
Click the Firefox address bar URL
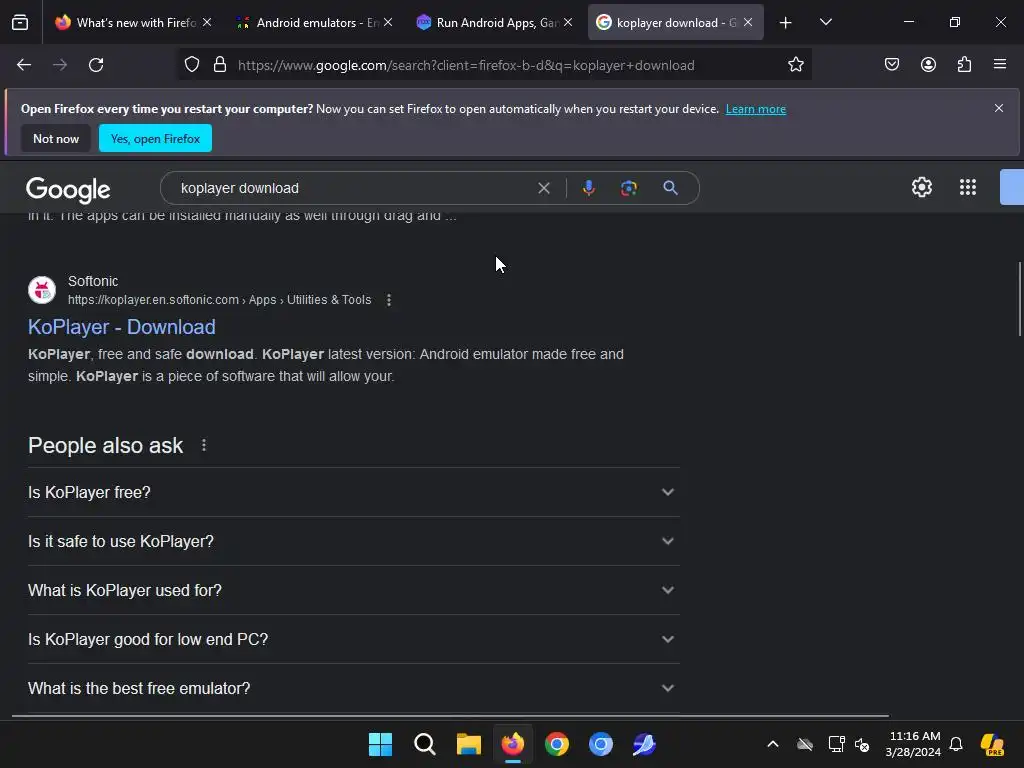466,65
